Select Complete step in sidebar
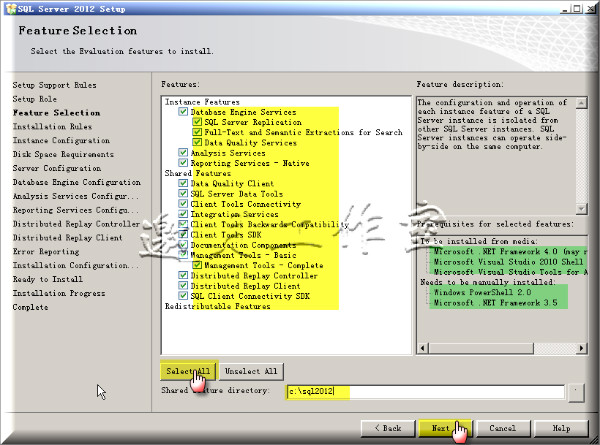The height and width of the screenshot is (445, 600). click(30, 307)
